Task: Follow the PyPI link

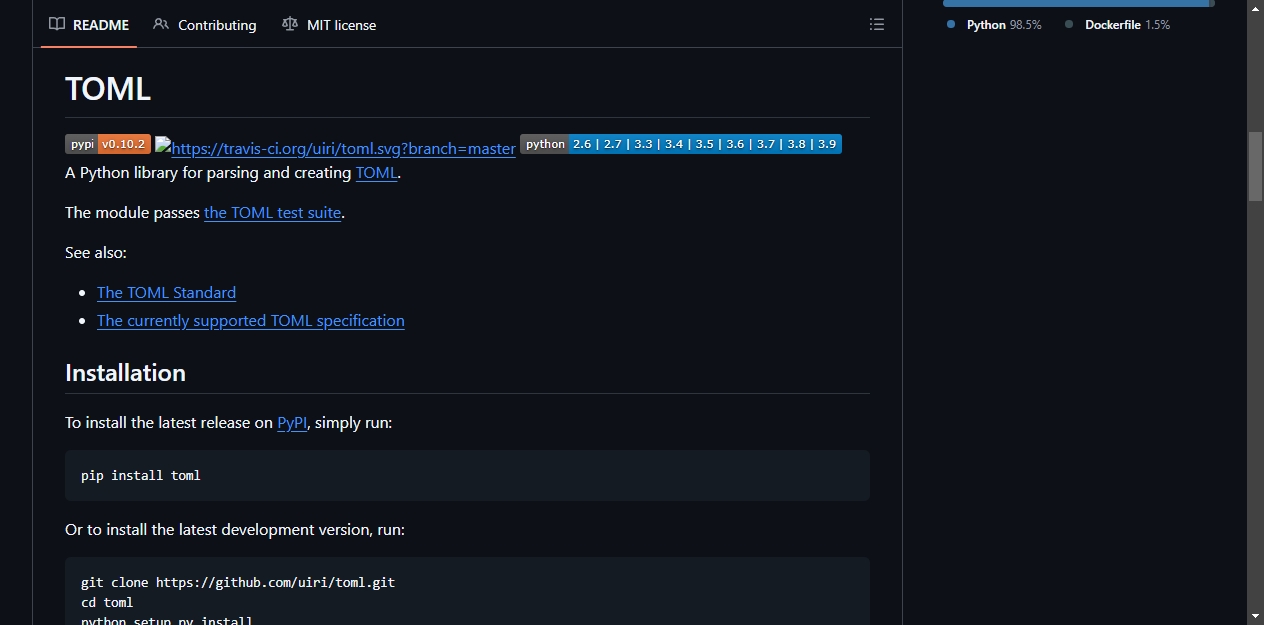Action: point(292,422)
